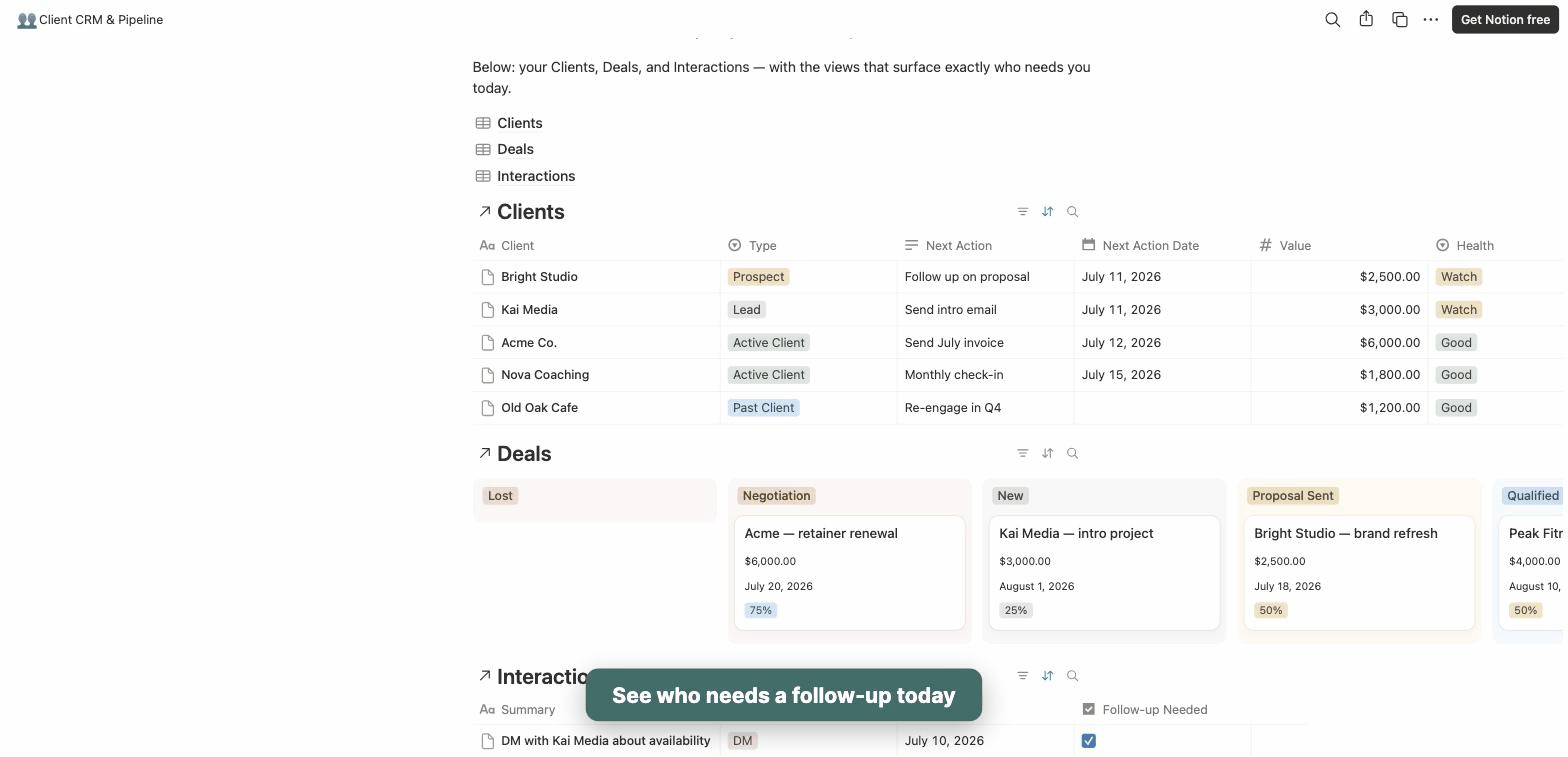The height and width of the screenshot is (757, 1568).
Task: Click the Prospect tag for Bright Studio
Action: point(758,277)
